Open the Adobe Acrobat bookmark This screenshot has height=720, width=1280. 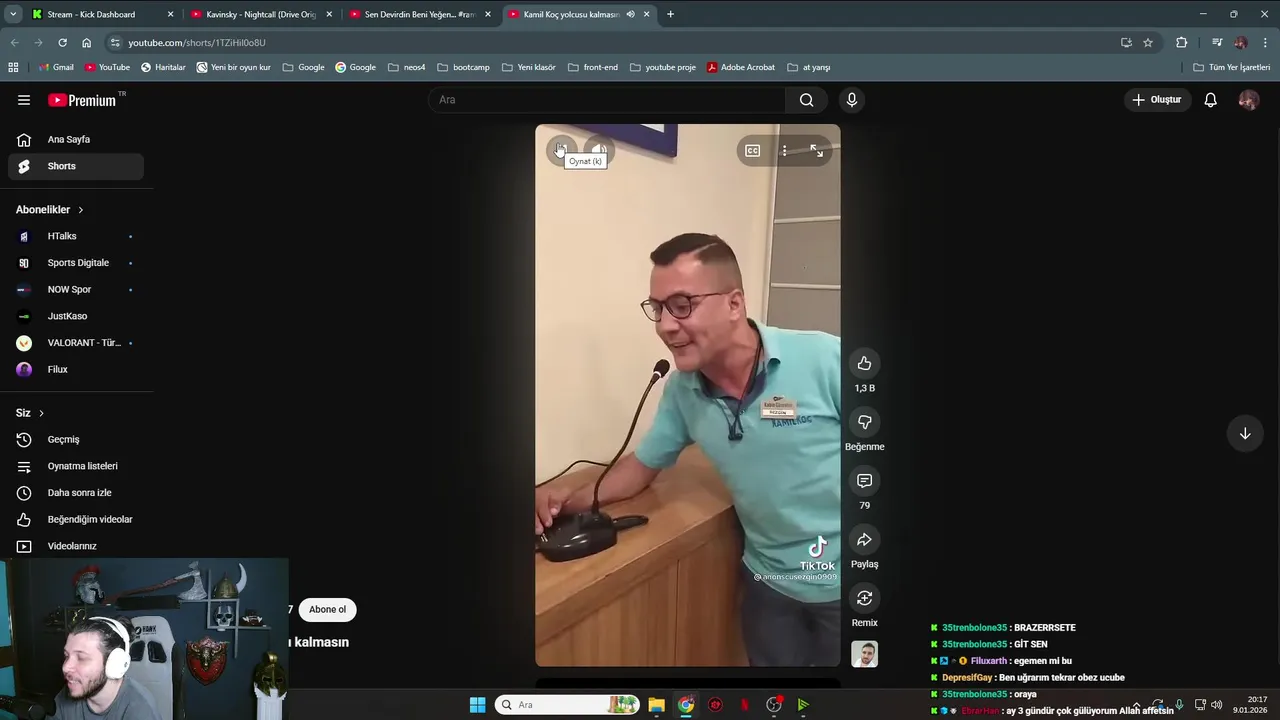coord(741,67)
